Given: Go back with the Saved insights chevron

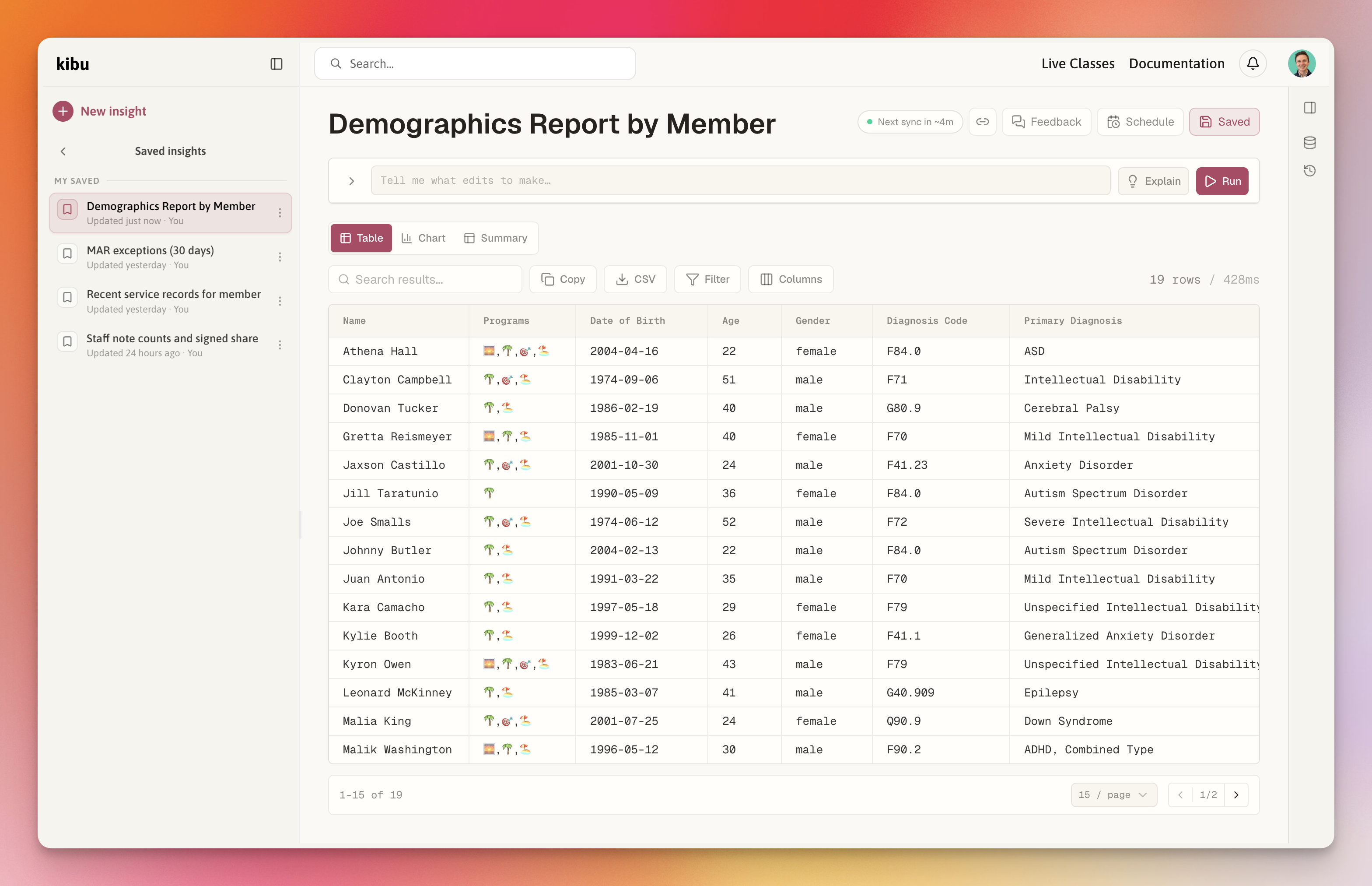Looking at the screenshot, I should (x=63, y=151).
